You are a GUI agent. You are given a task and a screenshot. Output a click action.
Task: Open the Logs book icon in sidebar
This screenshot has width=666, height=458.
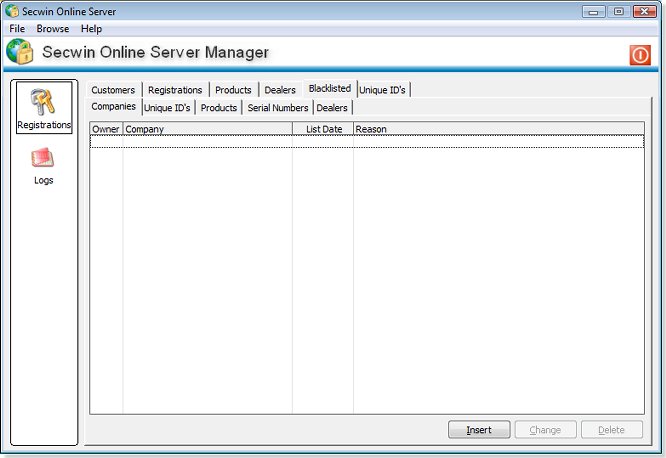43,159
